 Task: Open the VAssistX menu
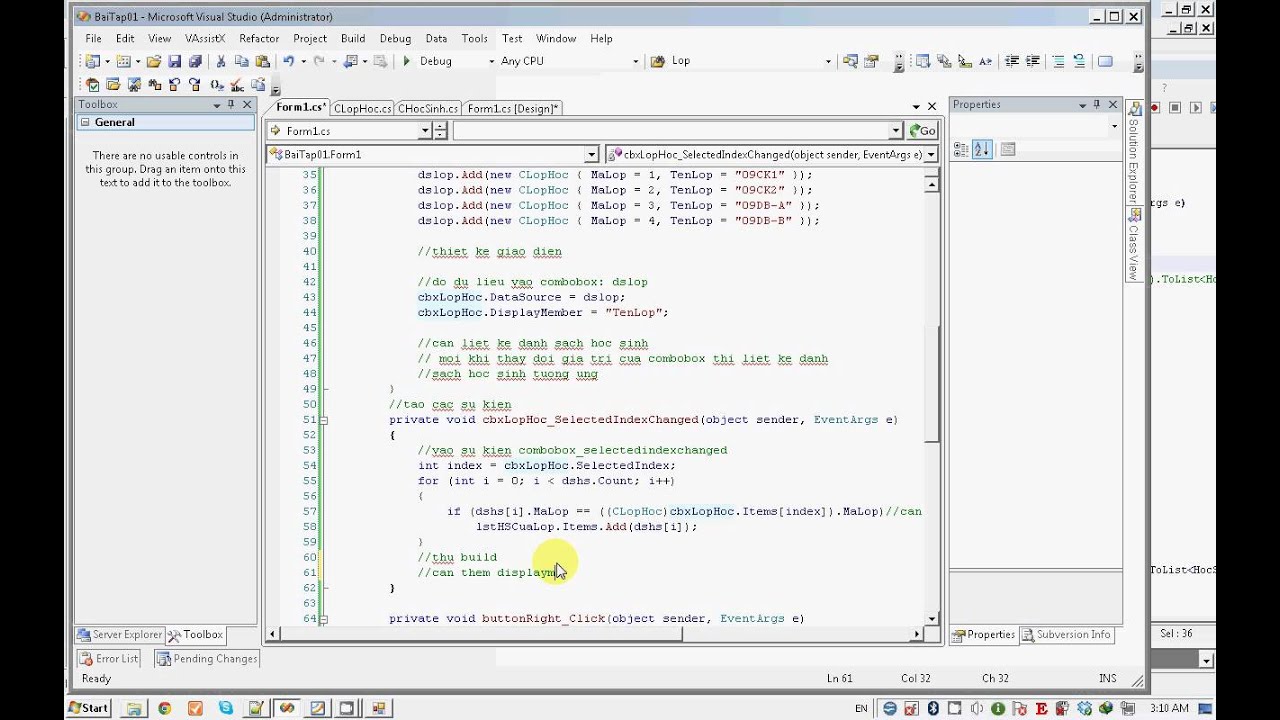(205, 38)
